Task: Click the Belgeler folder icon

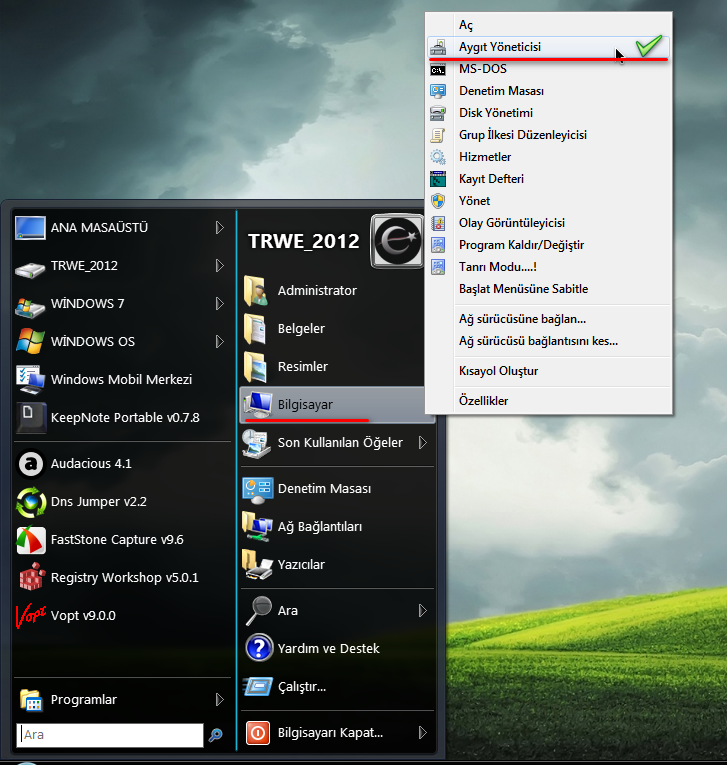Action: pyautogui.click(x=255, y=329)
